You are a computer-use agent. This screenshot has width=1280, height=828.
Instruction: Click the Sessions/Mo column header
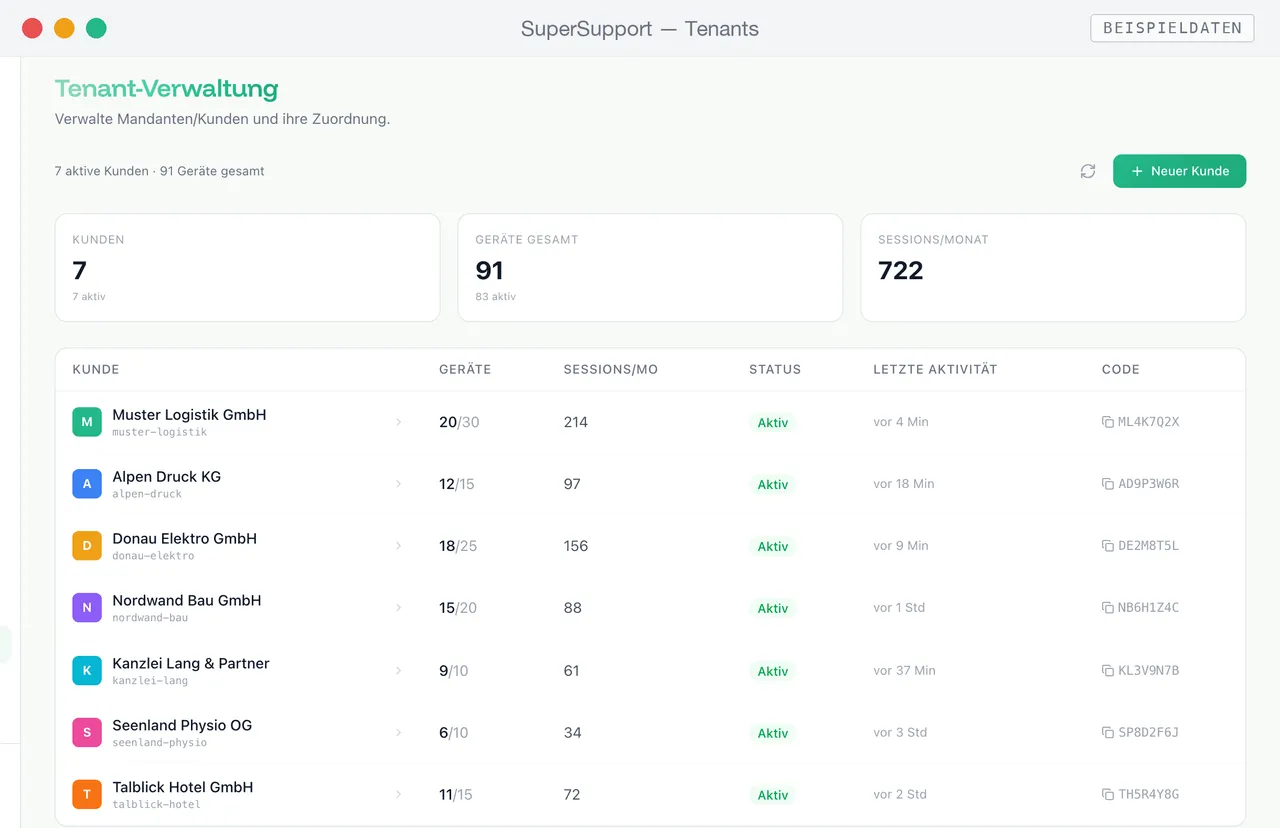coord(611,369)
